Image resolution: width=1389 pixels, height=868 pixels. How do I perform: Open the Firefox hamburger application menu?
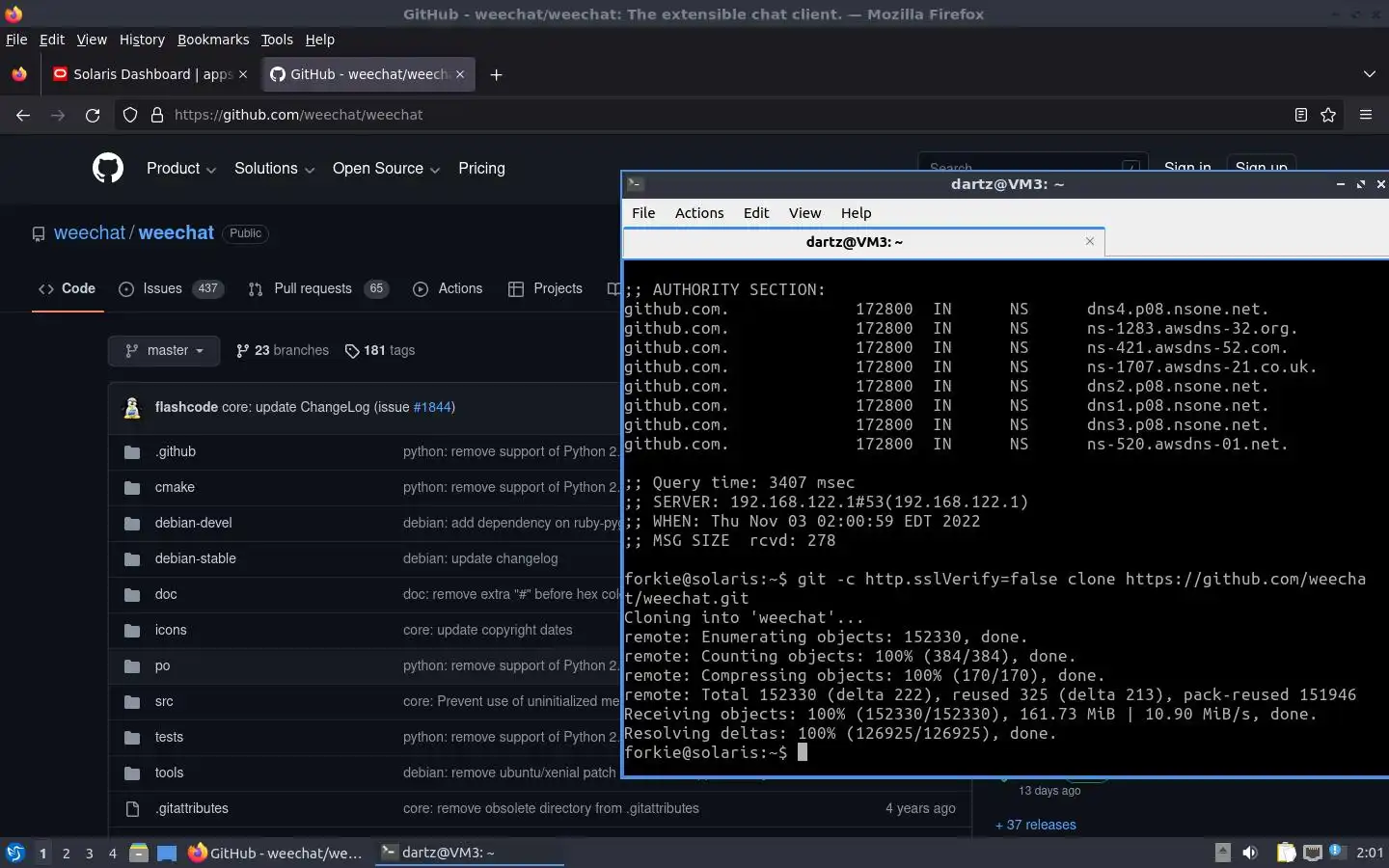(1366, 115)
